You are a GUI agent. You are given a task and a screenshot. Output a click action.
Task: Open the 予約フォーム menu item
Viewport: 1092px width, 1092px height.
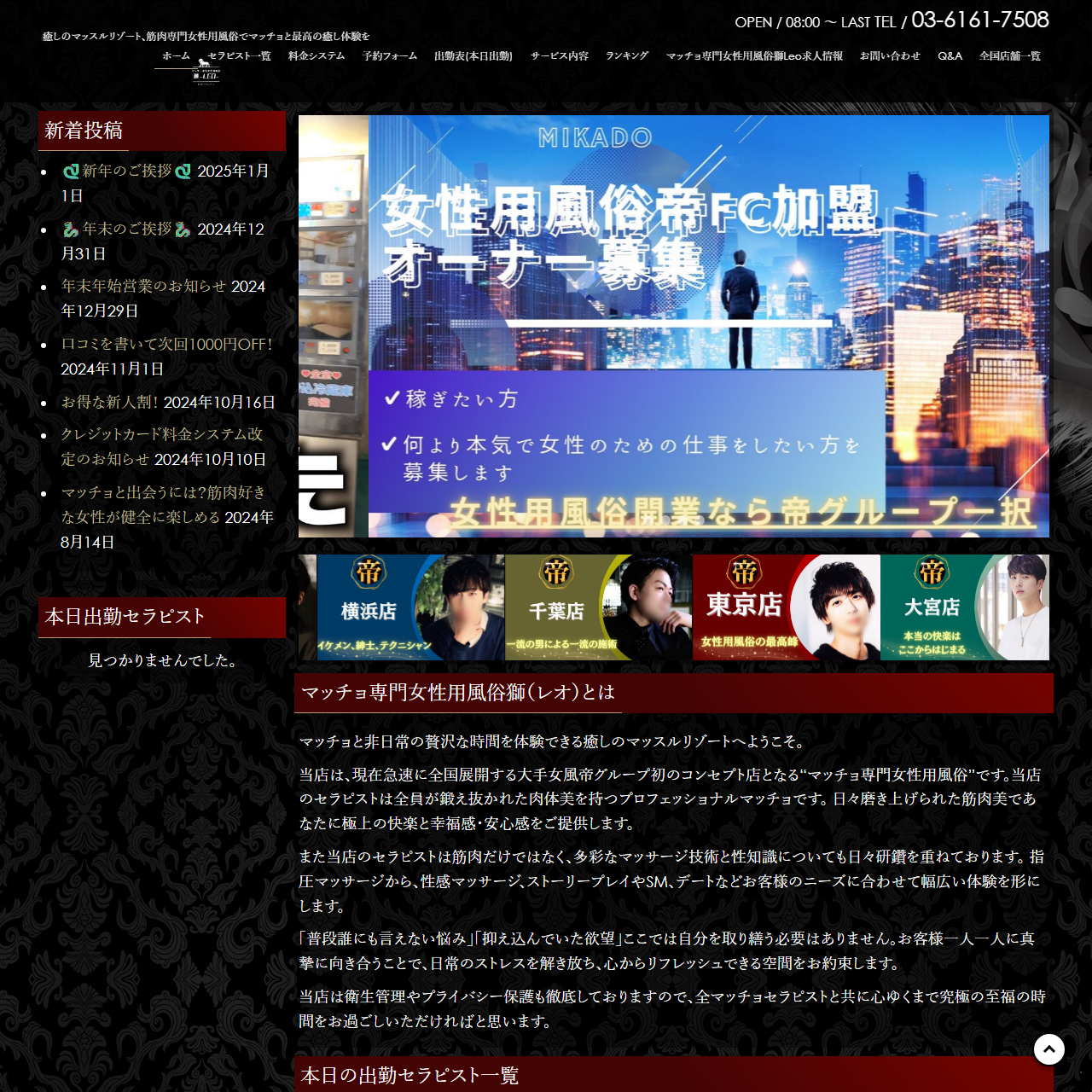390,55
